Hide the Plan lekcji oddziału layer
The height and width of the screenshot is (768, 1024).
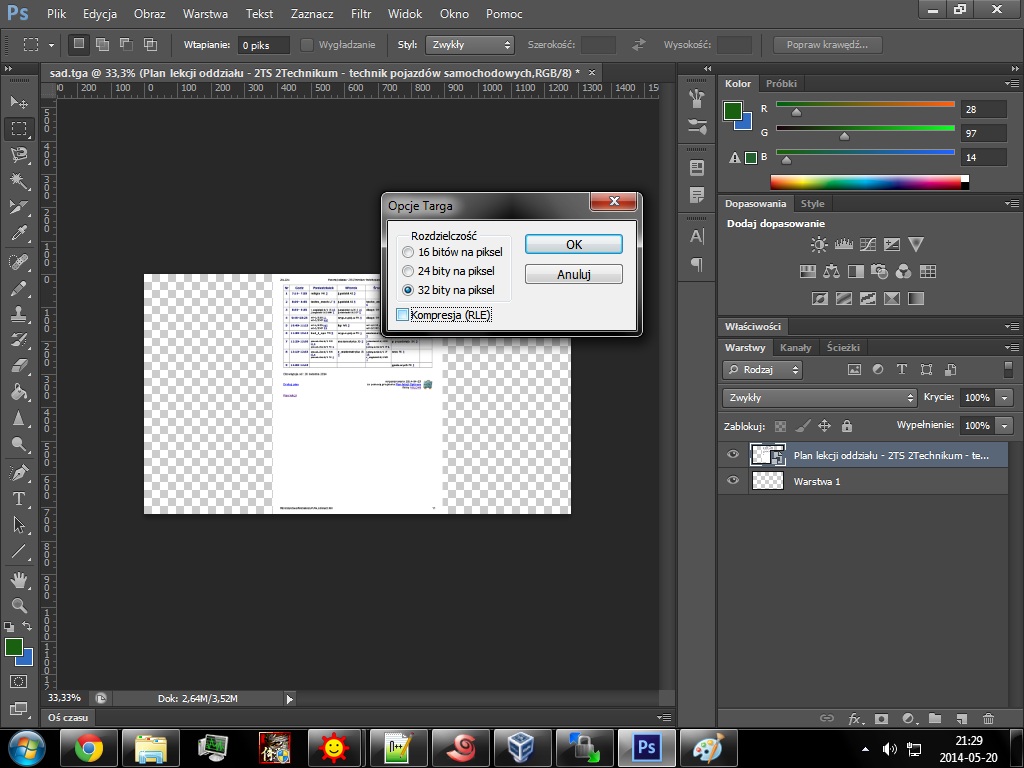click(x=733, y=455)
